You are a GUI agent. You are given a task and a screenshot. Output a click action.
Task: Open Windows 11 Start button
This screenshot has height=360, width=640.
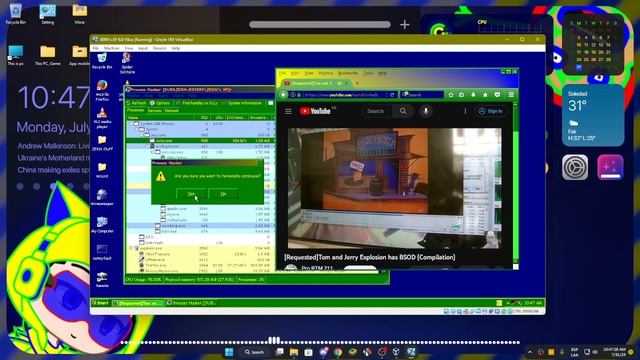[229, 352]
